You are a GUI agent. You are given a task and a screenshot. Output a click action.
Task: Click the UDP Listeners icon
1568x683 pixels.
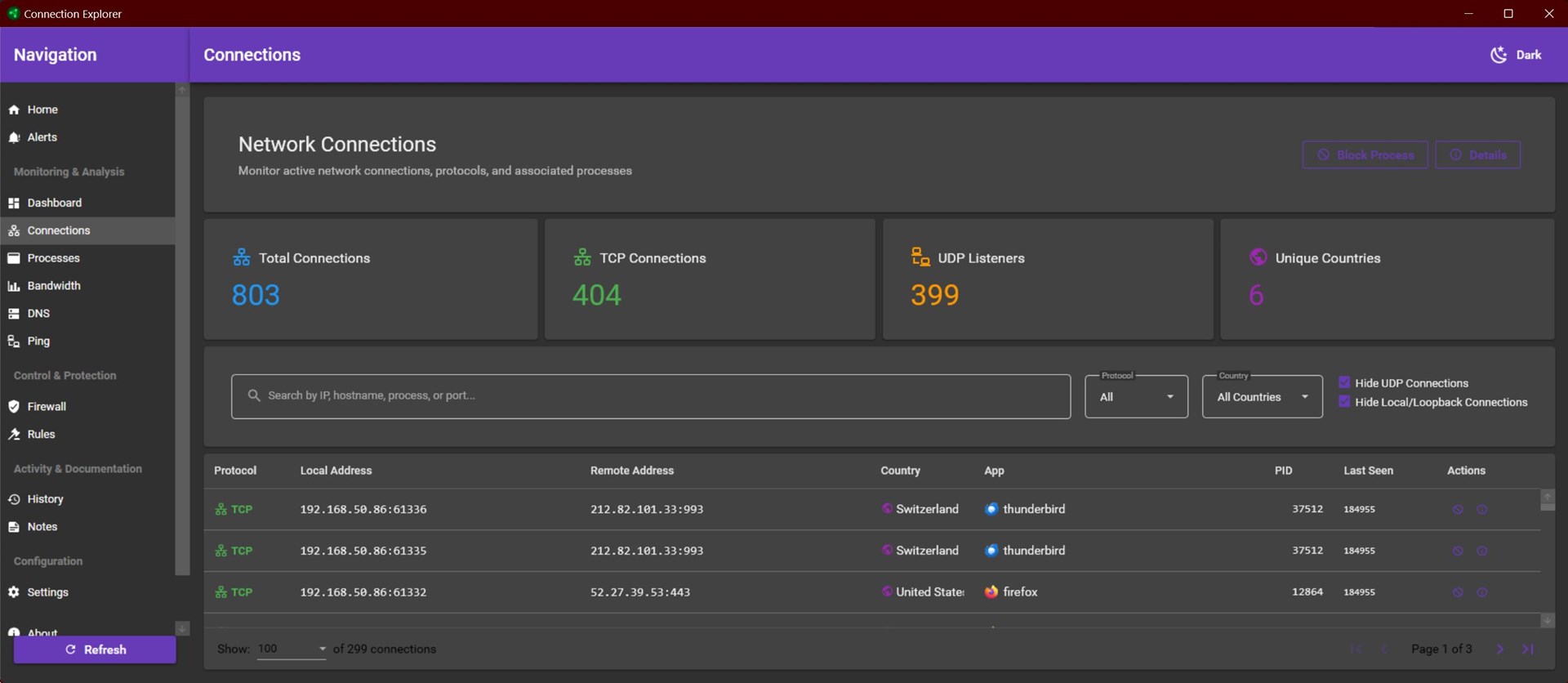pos(920,257)
